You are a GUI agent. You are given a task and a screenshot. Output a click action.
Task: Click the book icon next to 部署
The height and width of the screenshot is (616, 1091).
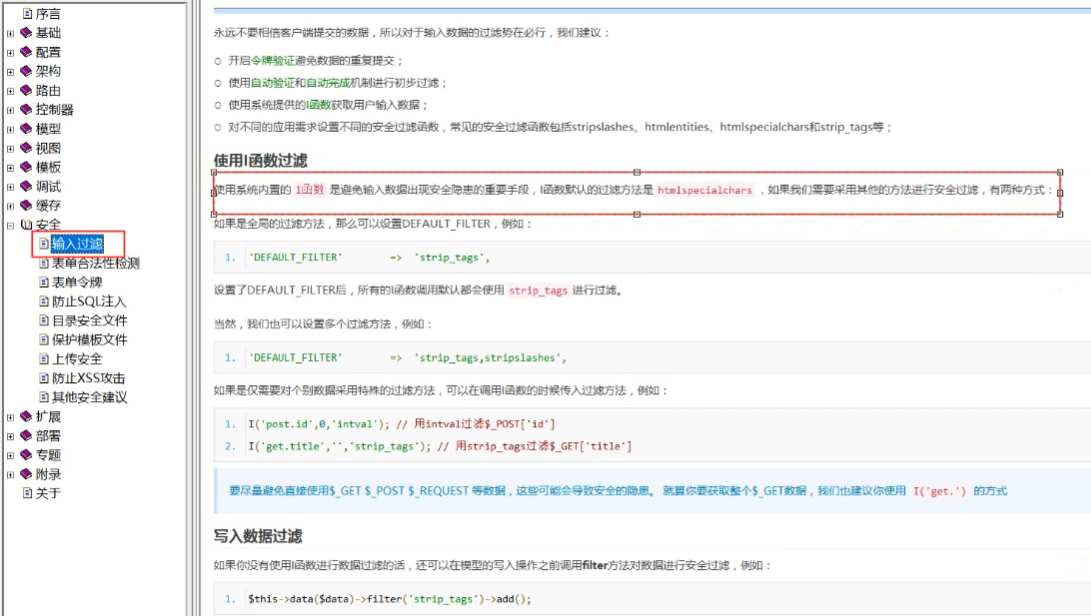pos(26,436)
